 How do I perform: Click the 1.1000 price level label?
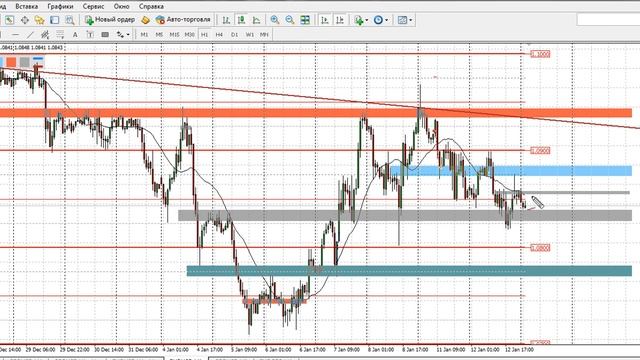[x=540, y=54]
